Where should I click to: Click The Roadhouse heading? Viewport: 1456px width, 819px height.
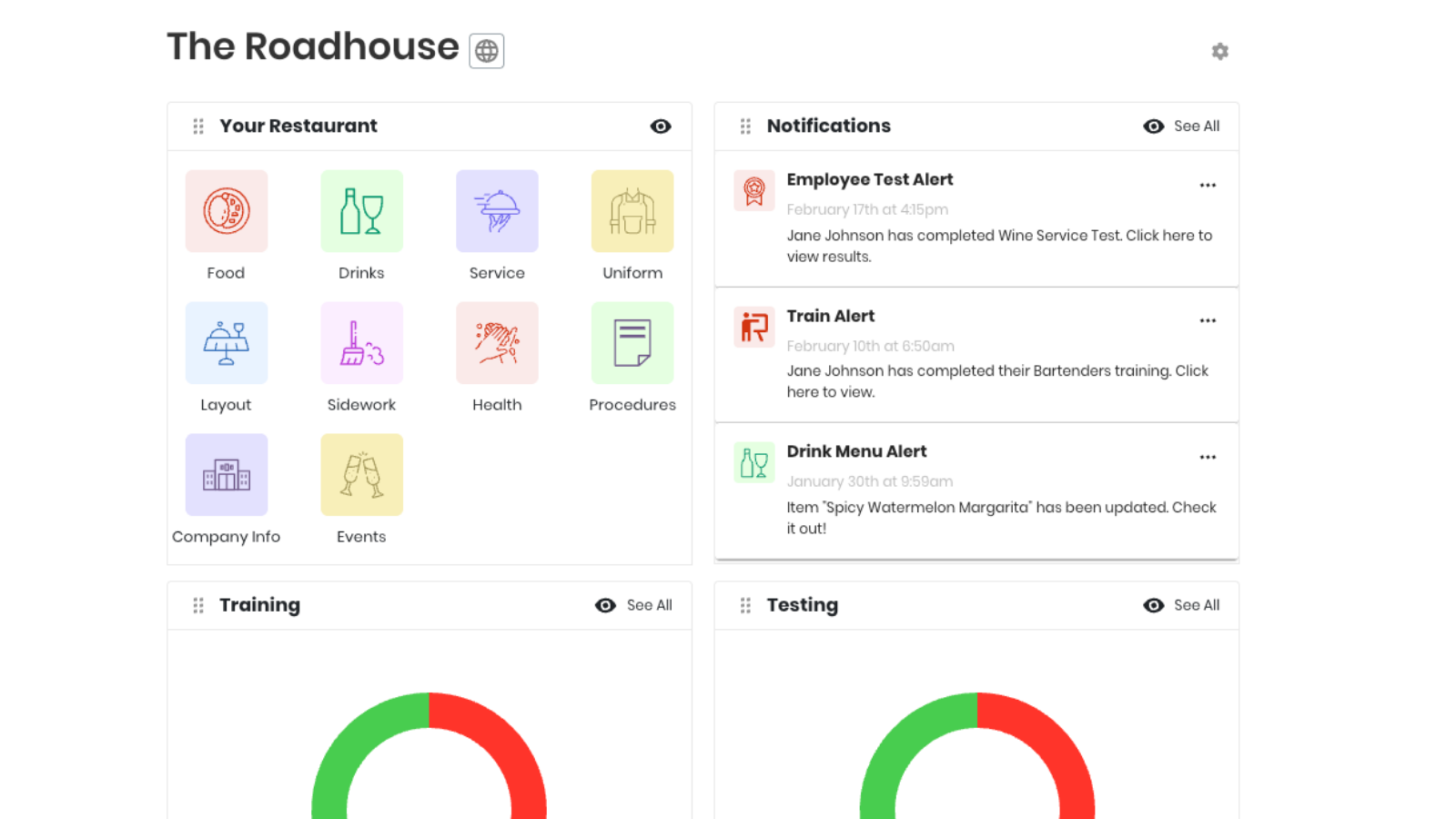click(313, 46)
